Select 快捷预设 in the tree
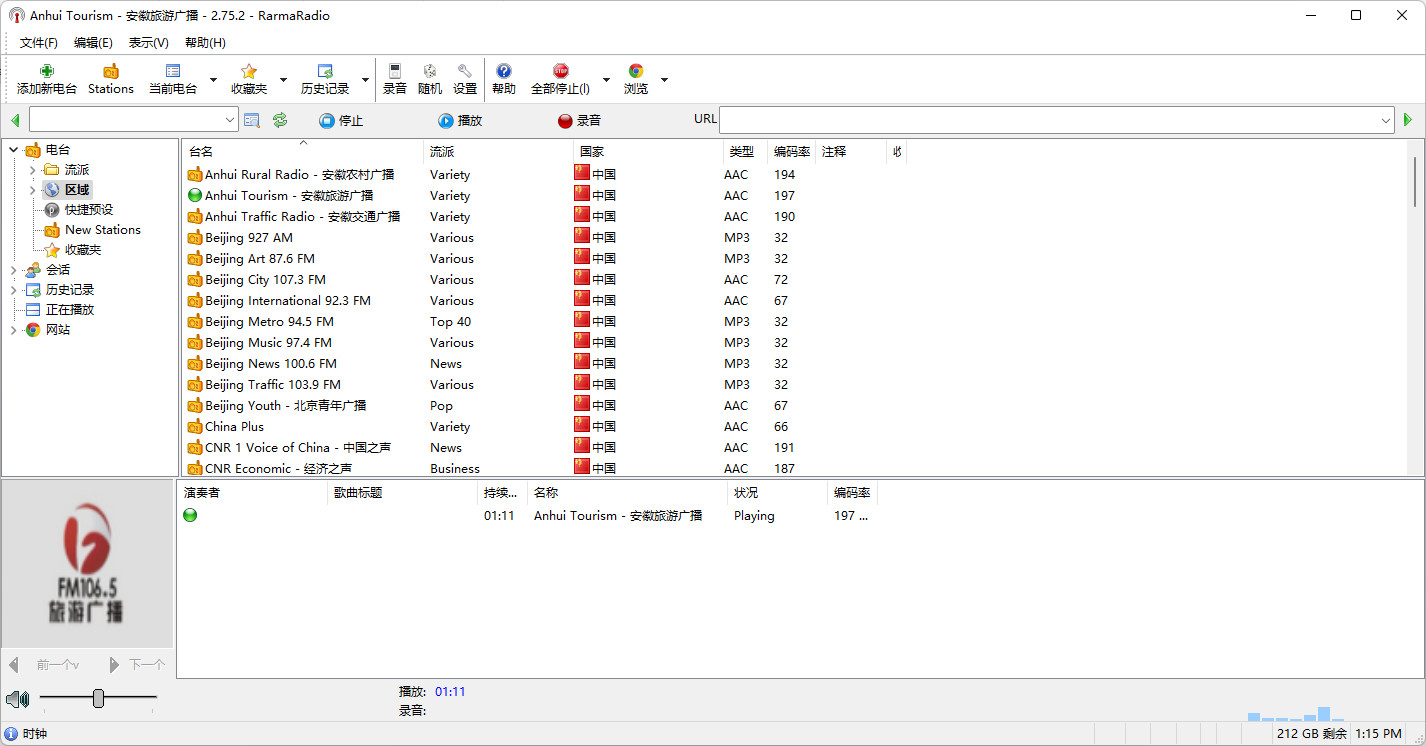The image size is (1426, 746). (x=89, y=210)
